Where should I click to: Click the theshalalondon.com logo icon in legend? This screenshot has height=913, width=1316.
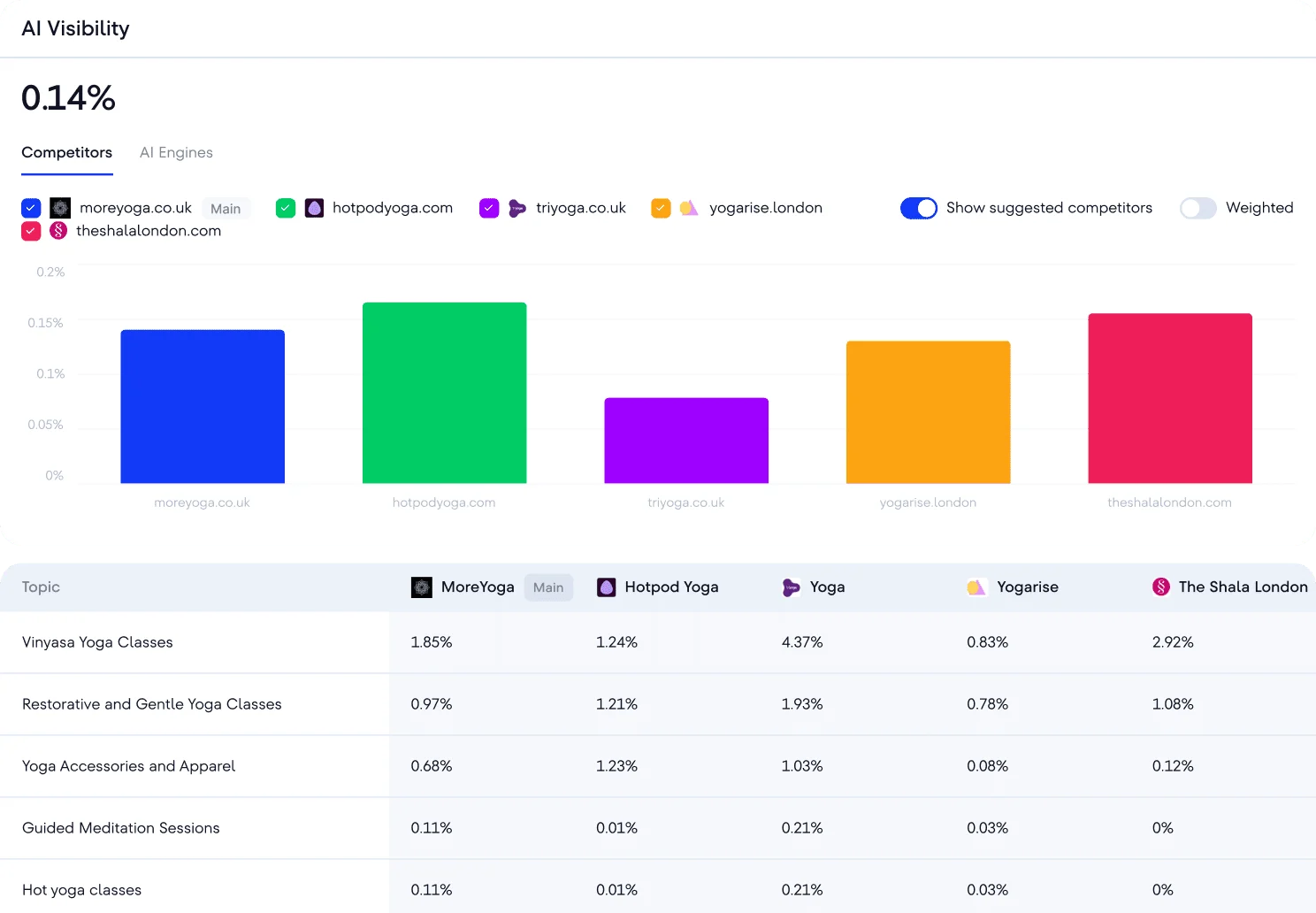coord(58,231)
